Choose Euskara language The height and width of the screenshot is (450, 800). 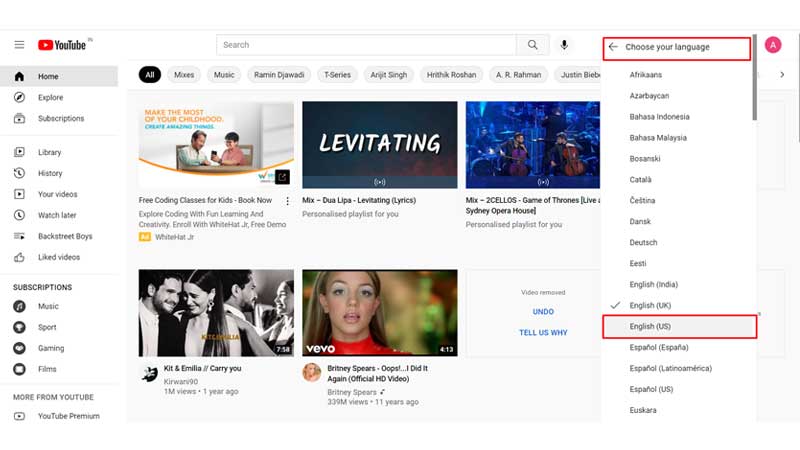tap(679, 410)
